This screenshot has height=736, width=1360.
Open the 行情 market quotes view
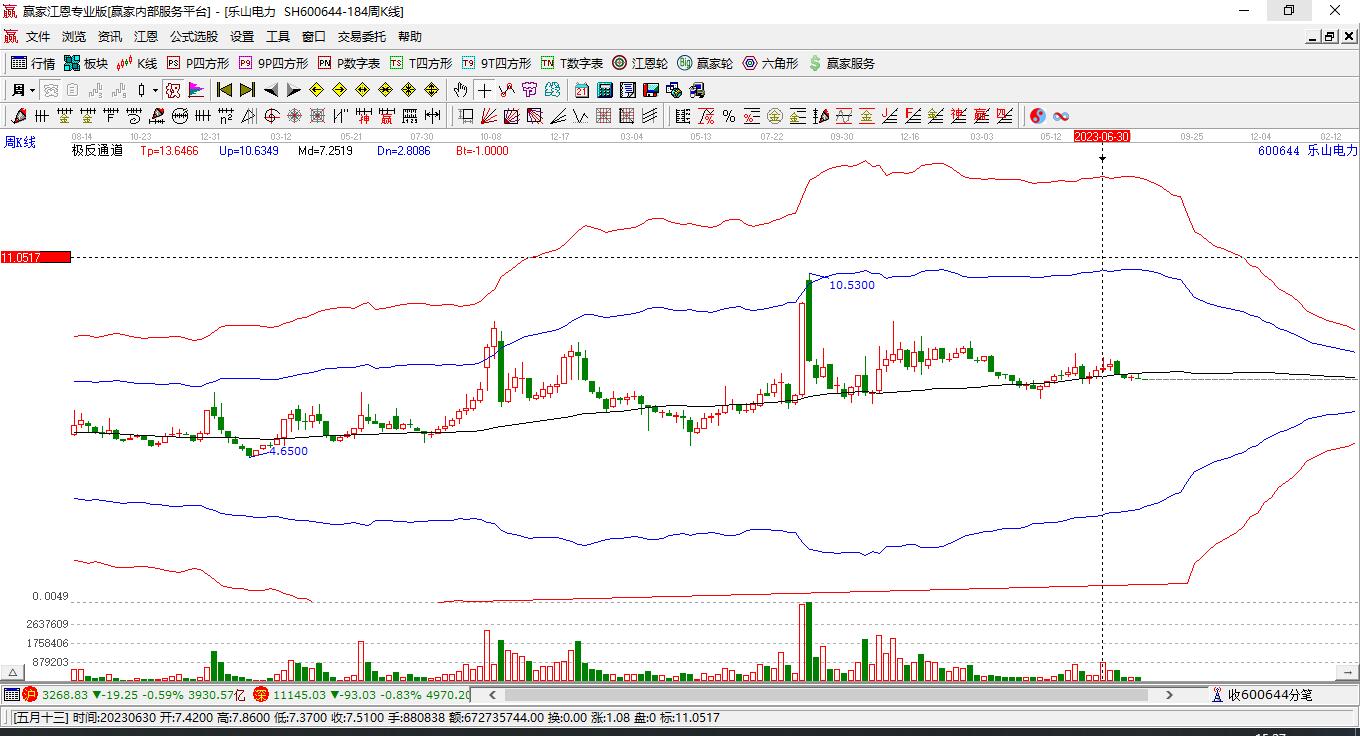[x=33, y=63]
